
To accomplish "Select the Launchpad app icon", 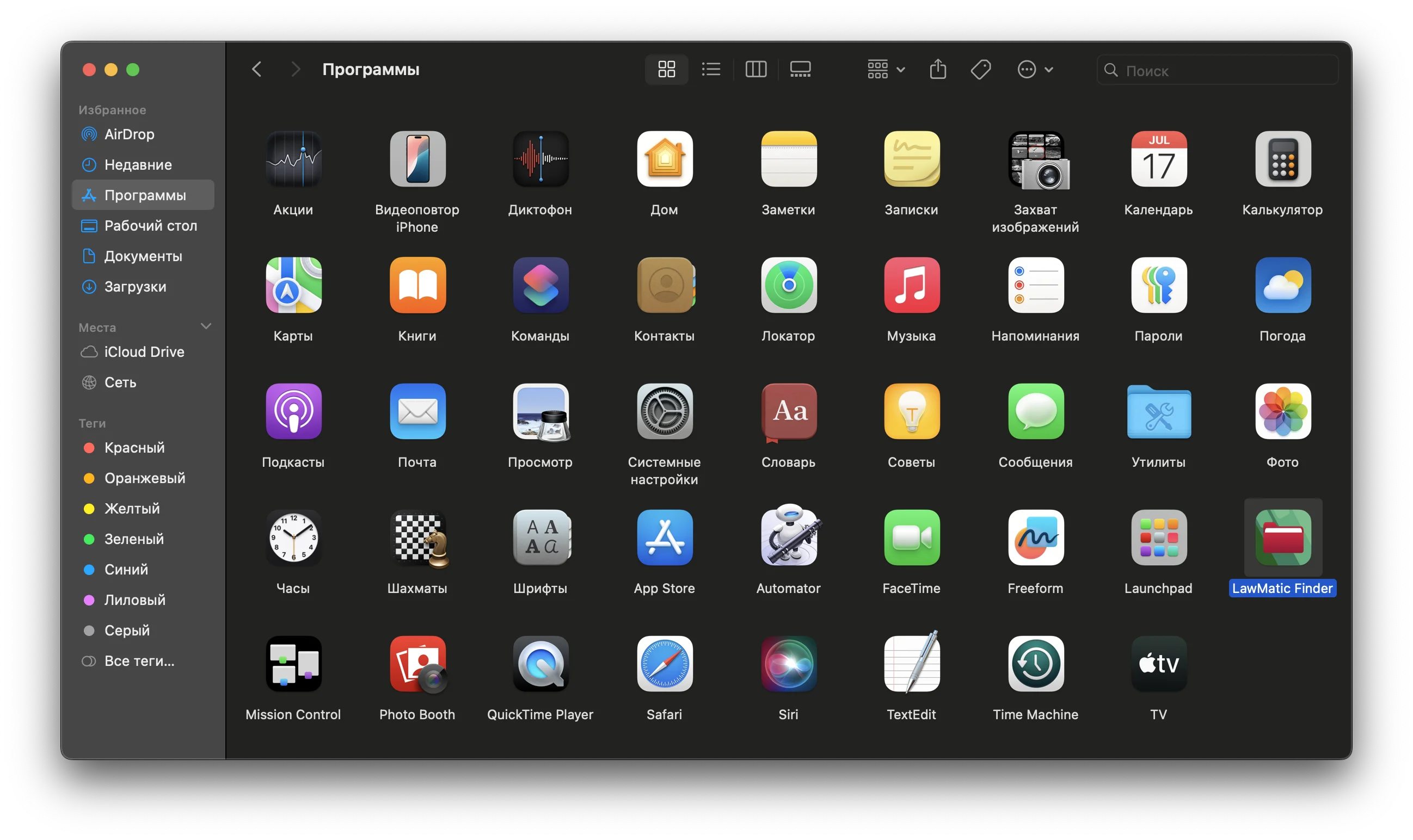I will coord(1159,538).
